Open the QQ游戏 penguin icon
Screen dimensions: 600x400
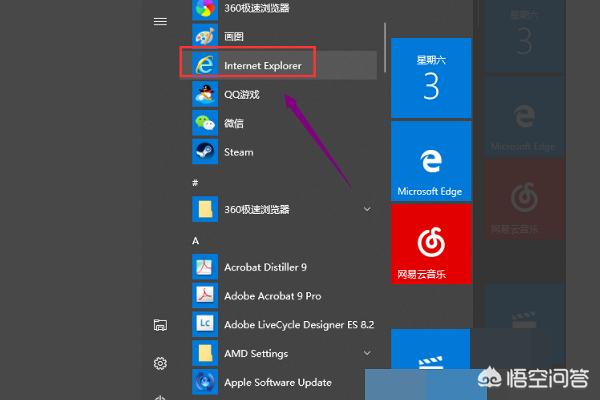click(205, 94)
